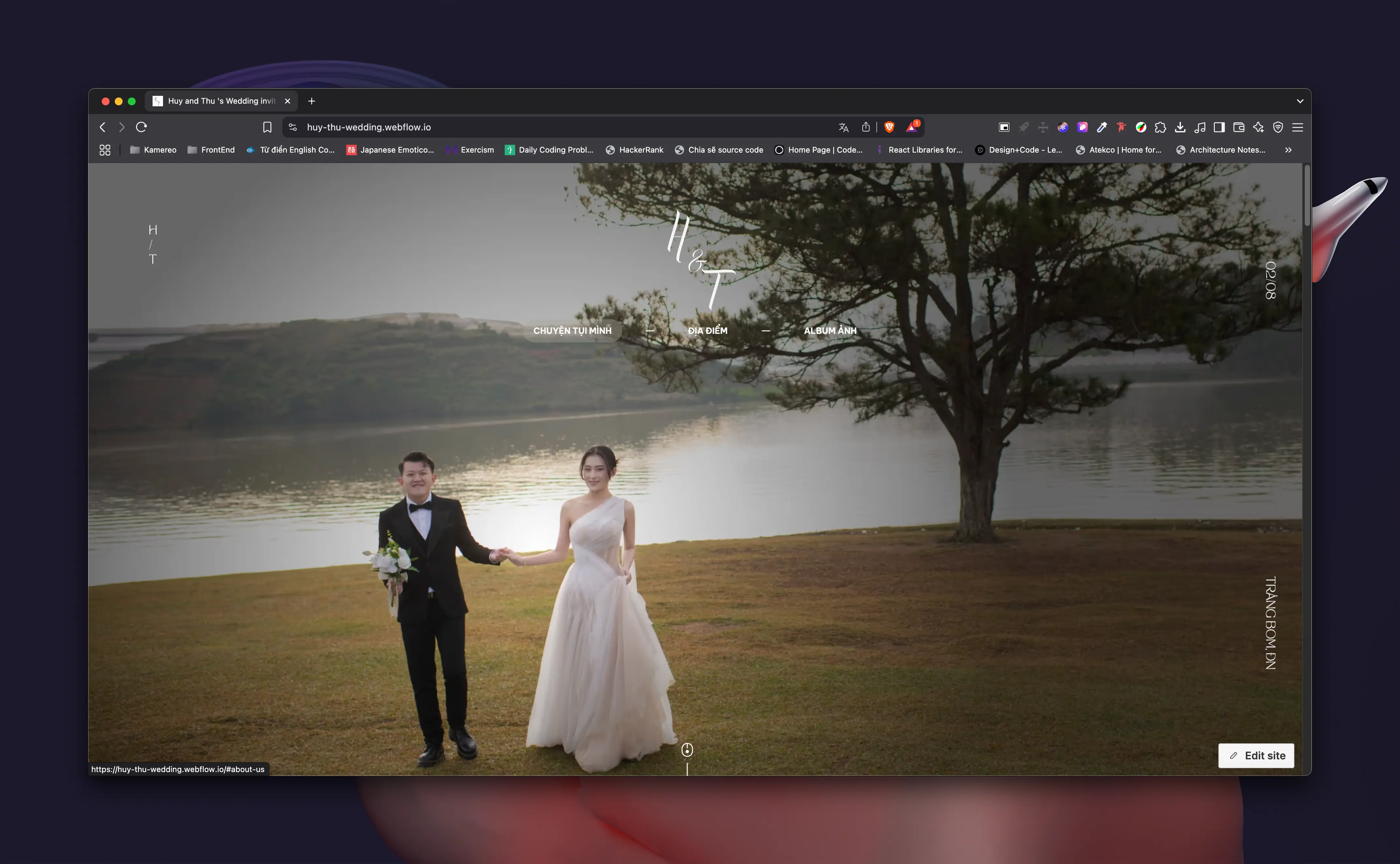The image size is (1400, 864).
Task: Open the tab search dropdown arrow
Action: [1300, 101]
